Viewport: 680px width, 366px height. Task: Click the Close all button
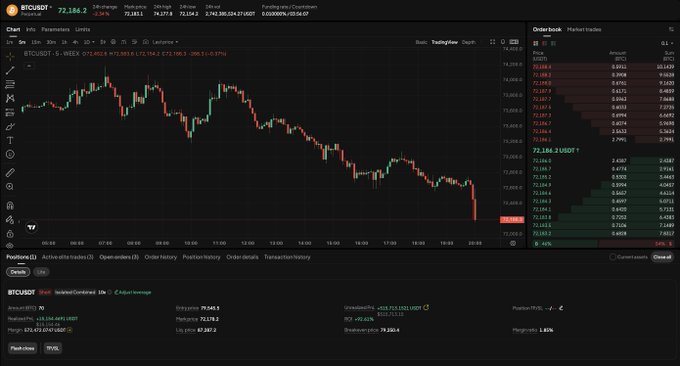pyautogui.click(x=662, y=257)
